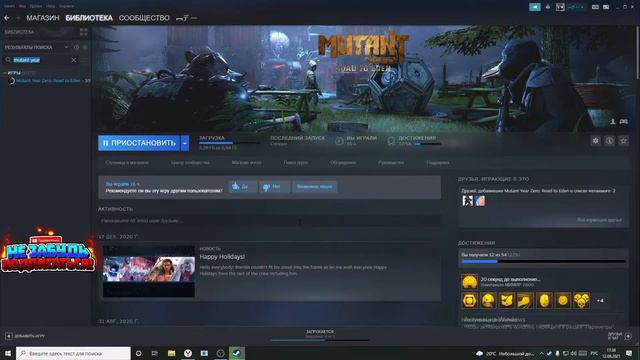
Task: Pause download with ПРИОСТАНОВИТЬ button
Action: pyautogui.click(x=139, y=143)
